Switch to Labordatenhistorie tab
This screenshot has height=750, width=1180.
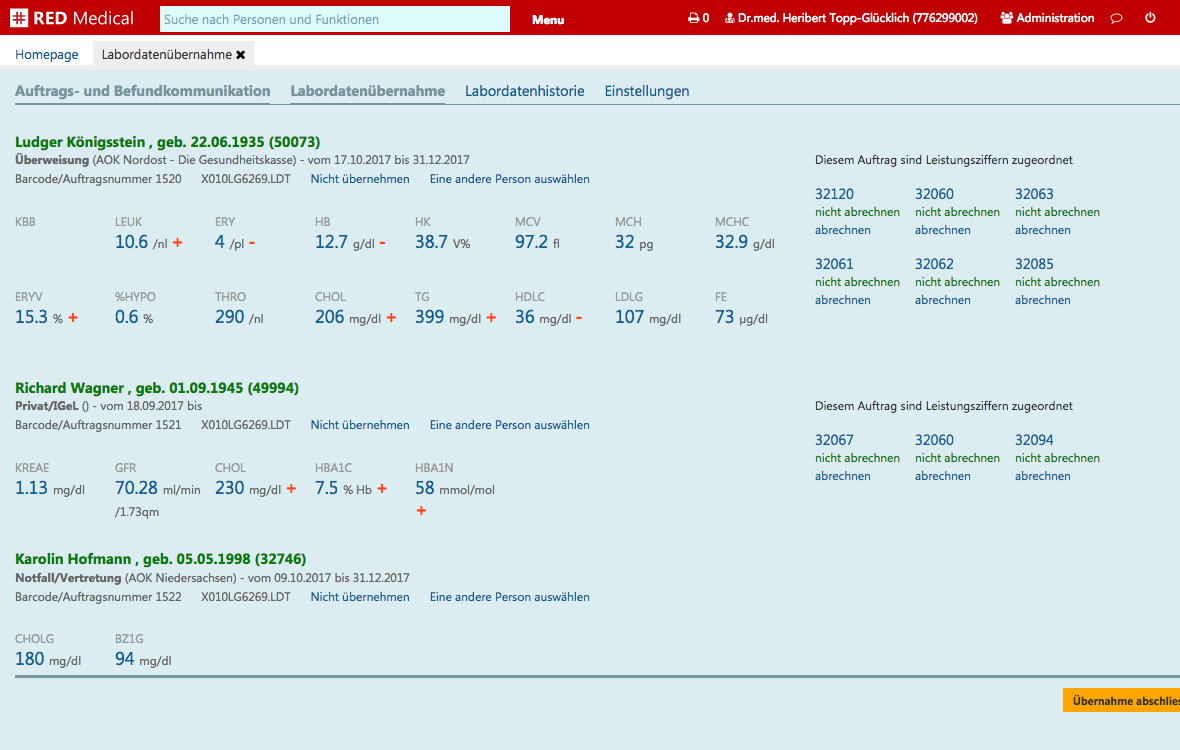525,91
